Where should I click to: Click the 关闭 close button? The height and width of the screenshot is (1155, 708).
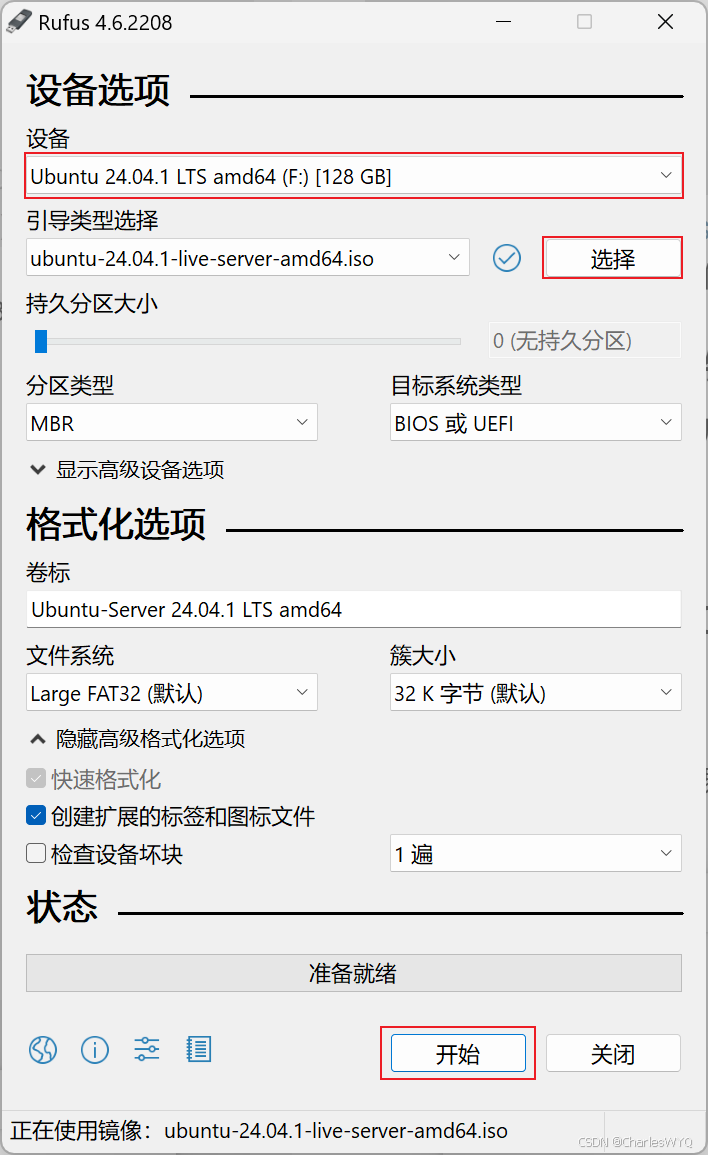tap(613, 1053)
